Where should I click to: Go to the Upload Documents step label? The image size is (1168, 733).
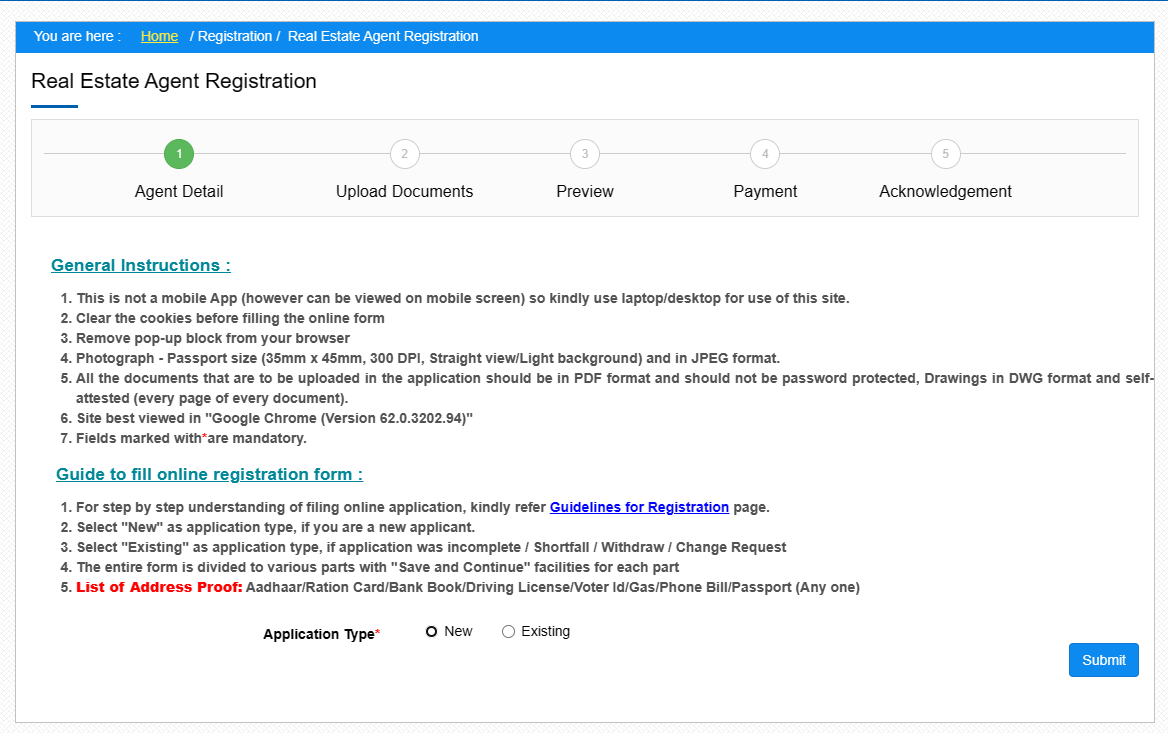[x=404, y=191]
